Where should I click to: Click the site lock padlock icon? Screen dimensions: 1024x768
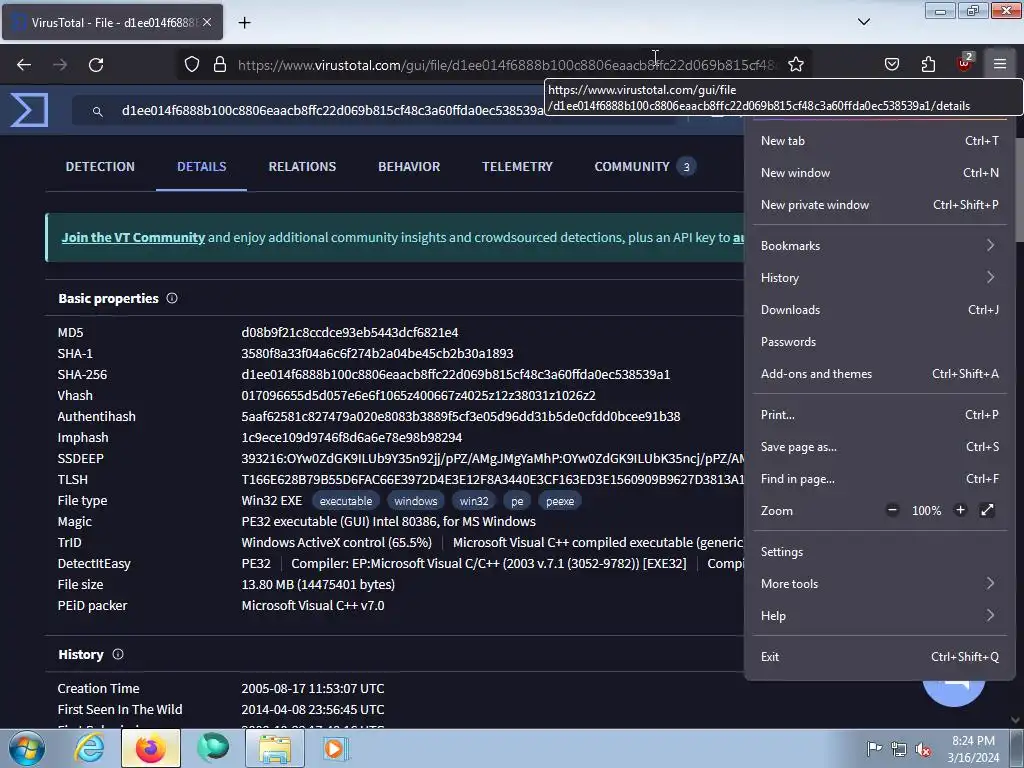click(220, 65)
